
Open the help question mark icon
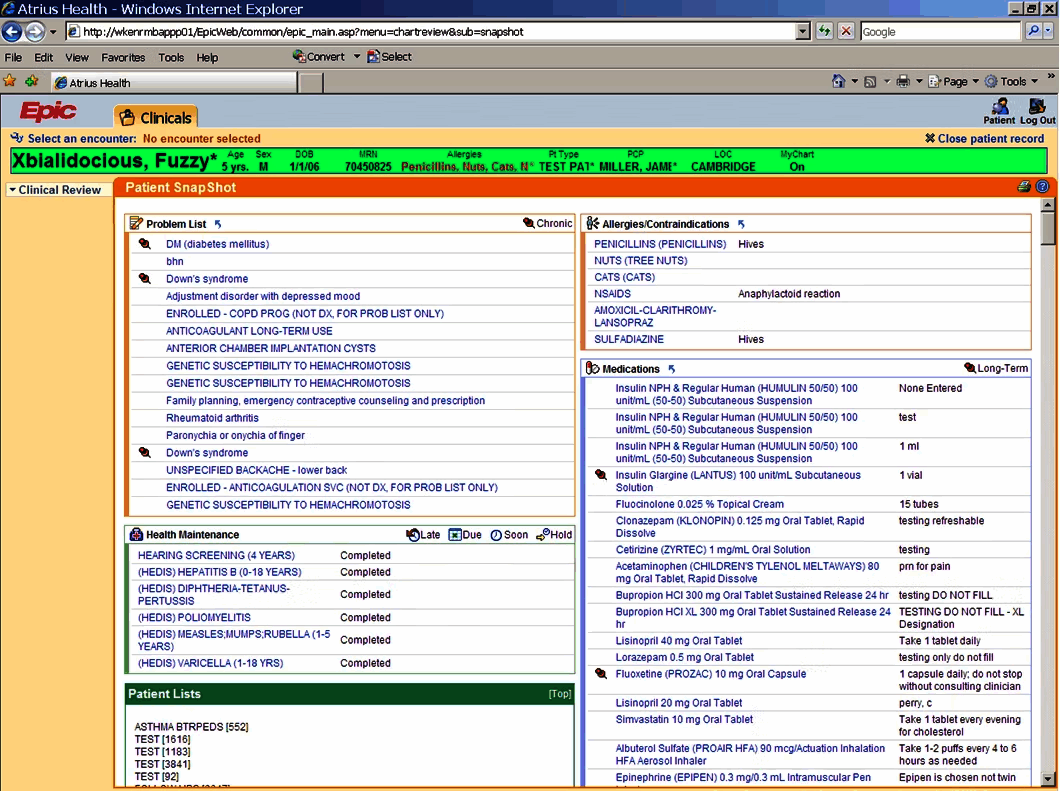(1042, 187)
